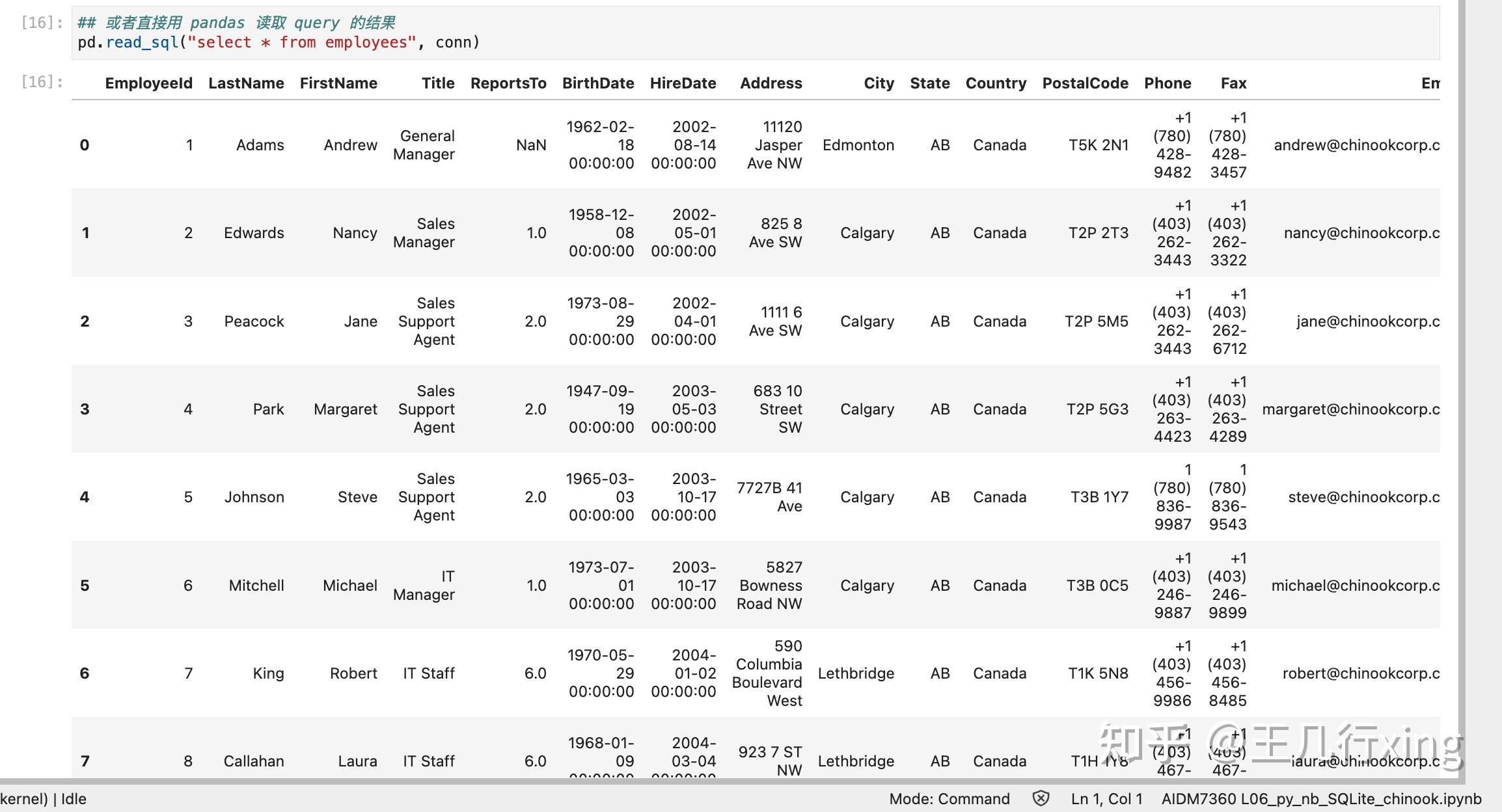1502x812 pixels.
Task: Select the Adams last name cell
Action: pyautogui.click(x=260, y=145)
